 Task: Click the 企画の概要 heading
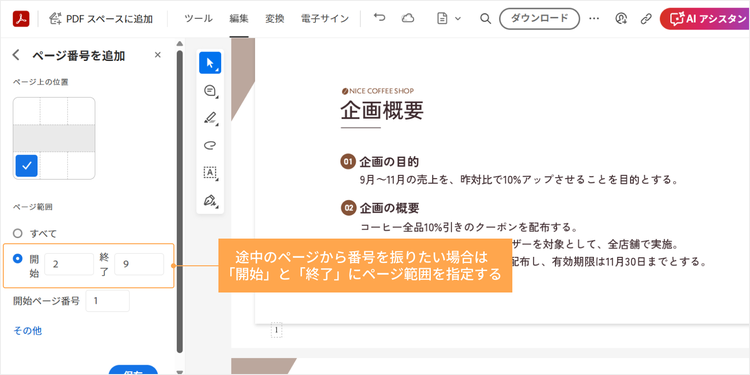click(x=389, y=208)
